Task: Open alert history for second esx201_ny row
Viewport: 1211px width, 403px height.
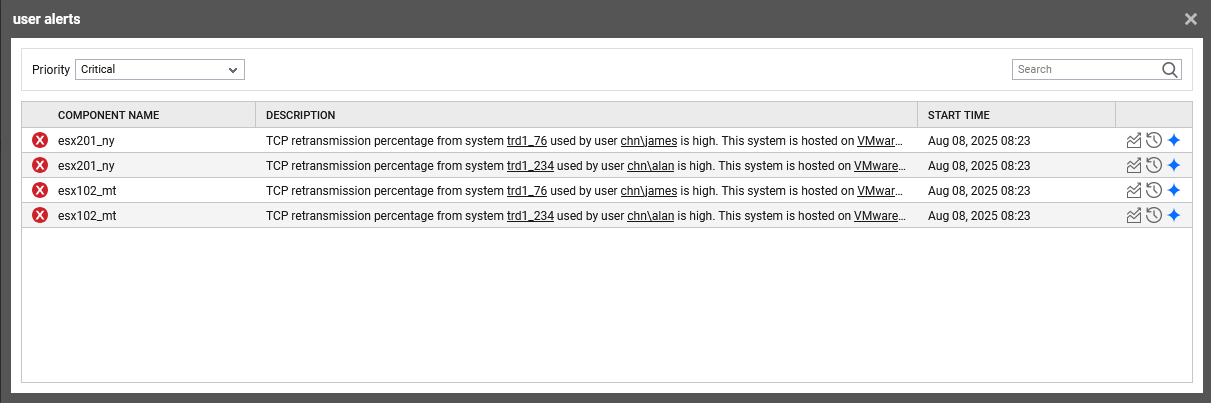Action: click(1154, 166)
